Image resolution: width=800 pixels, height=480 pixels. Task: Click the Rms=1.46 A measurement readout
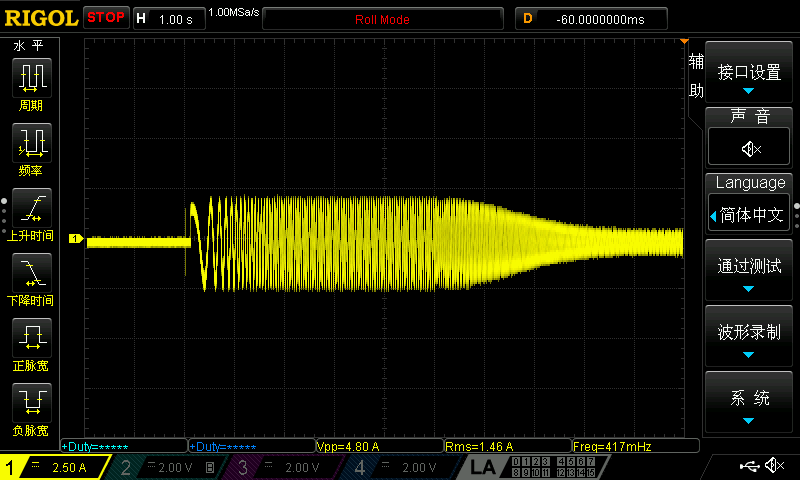click(508, 446)
